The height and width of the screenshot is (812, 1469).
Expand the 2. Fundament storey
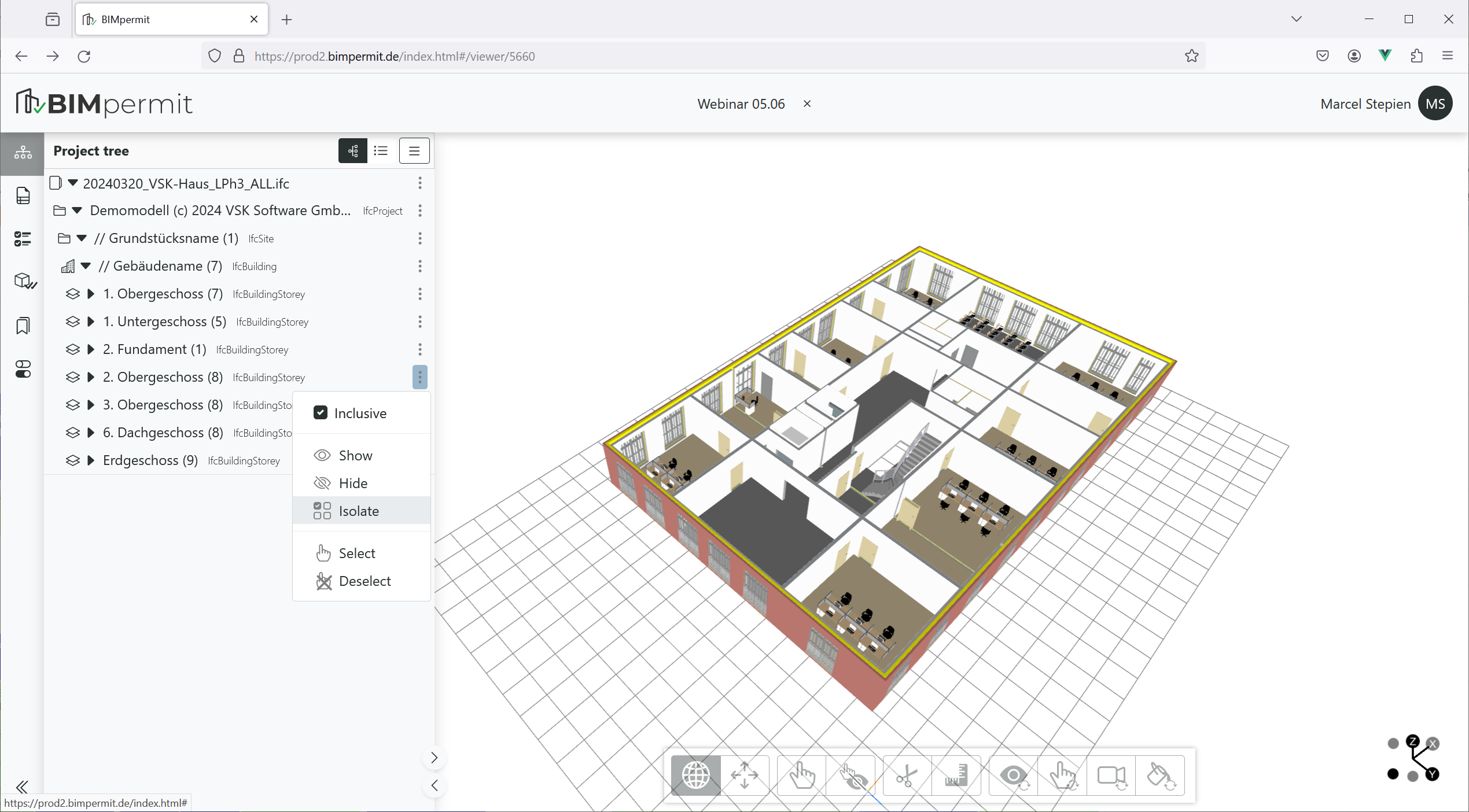point(91,349)
